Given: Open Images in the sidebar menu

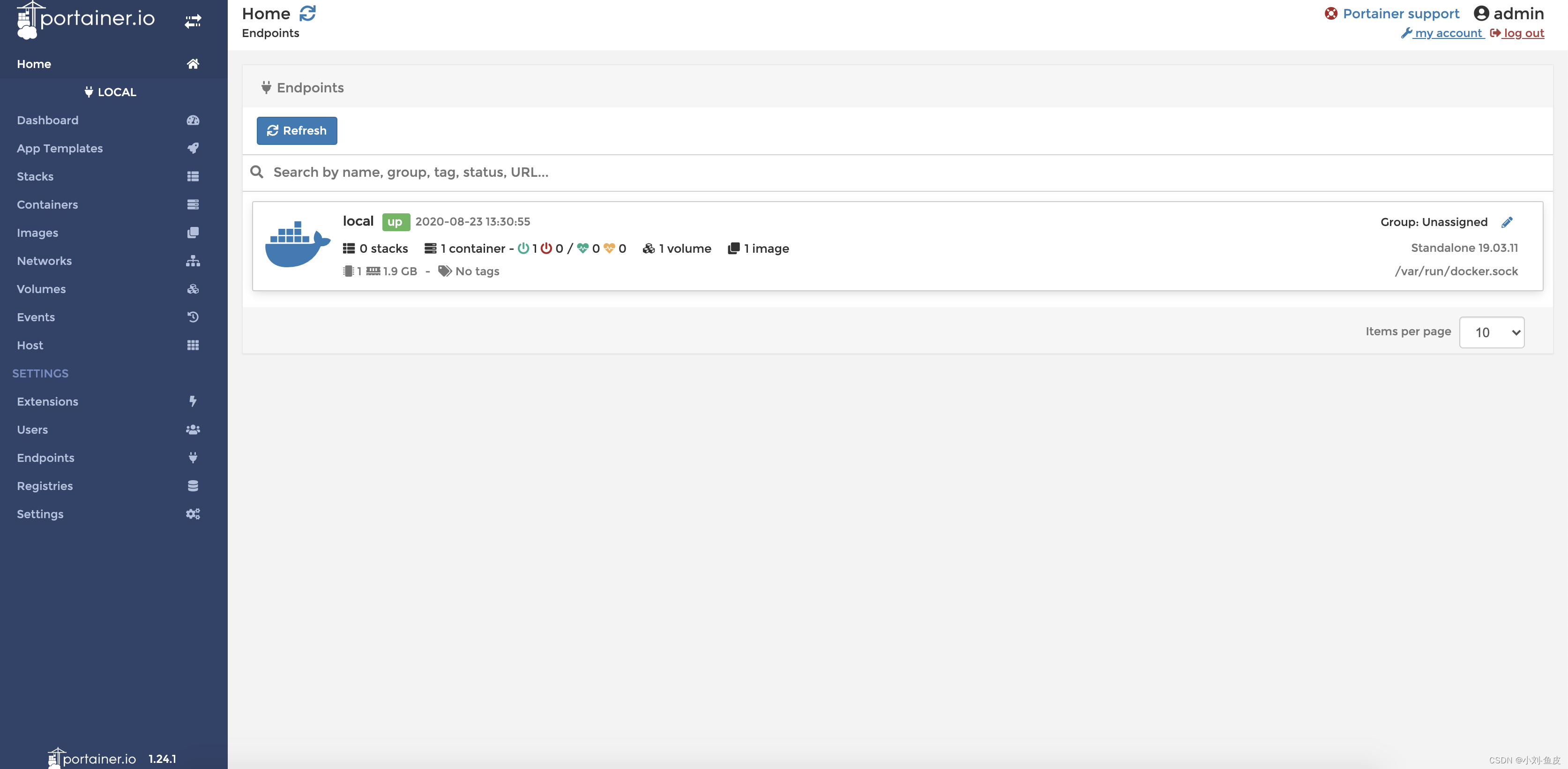Looking at the screenshot, I should (x=38, y=233).
